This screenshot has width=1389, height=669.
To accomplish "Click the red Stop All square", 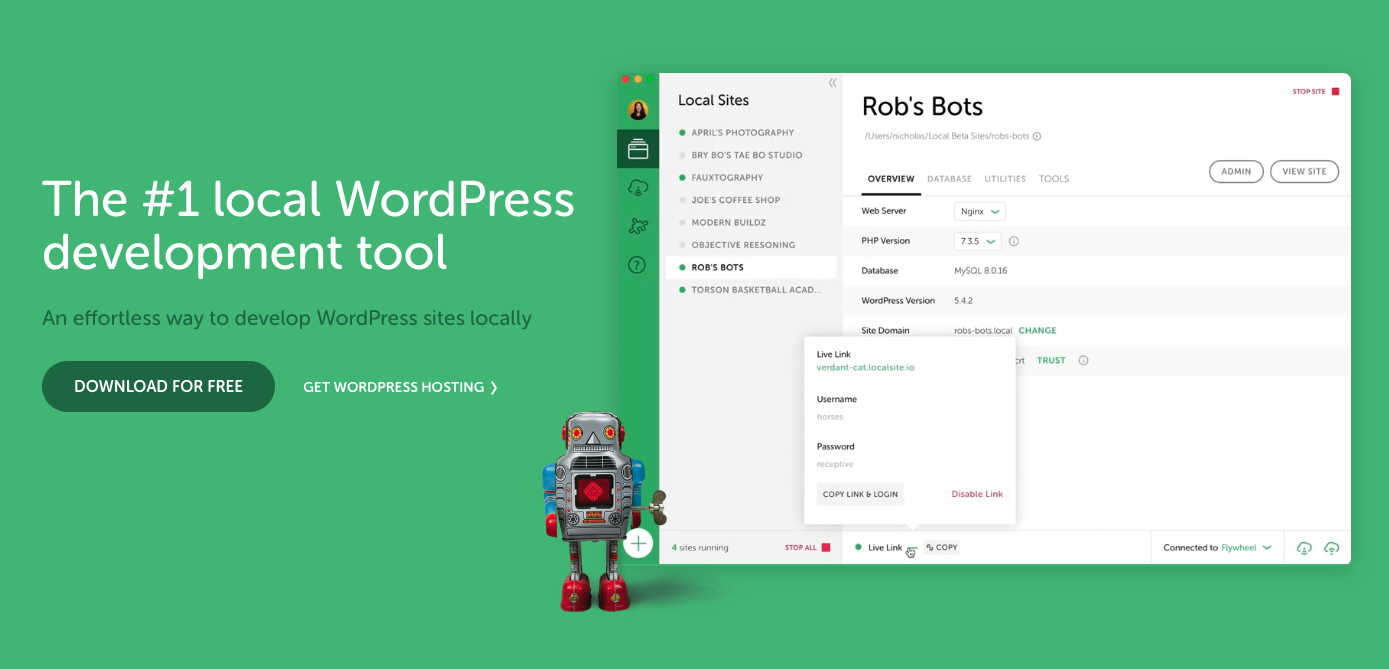I will point(826,547).
